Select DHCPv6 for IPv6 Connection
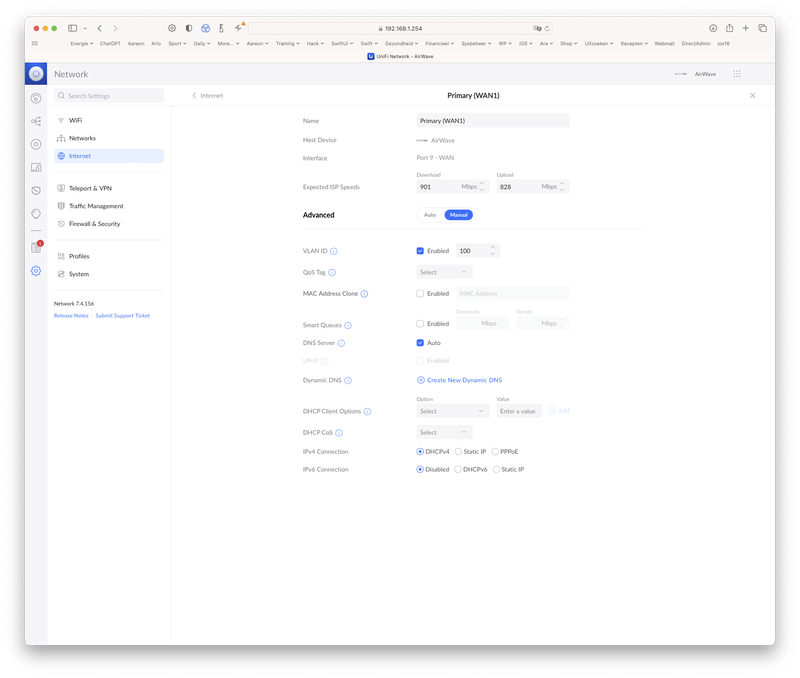Viewport: 800px width, 678px height. tap(458, 469)
